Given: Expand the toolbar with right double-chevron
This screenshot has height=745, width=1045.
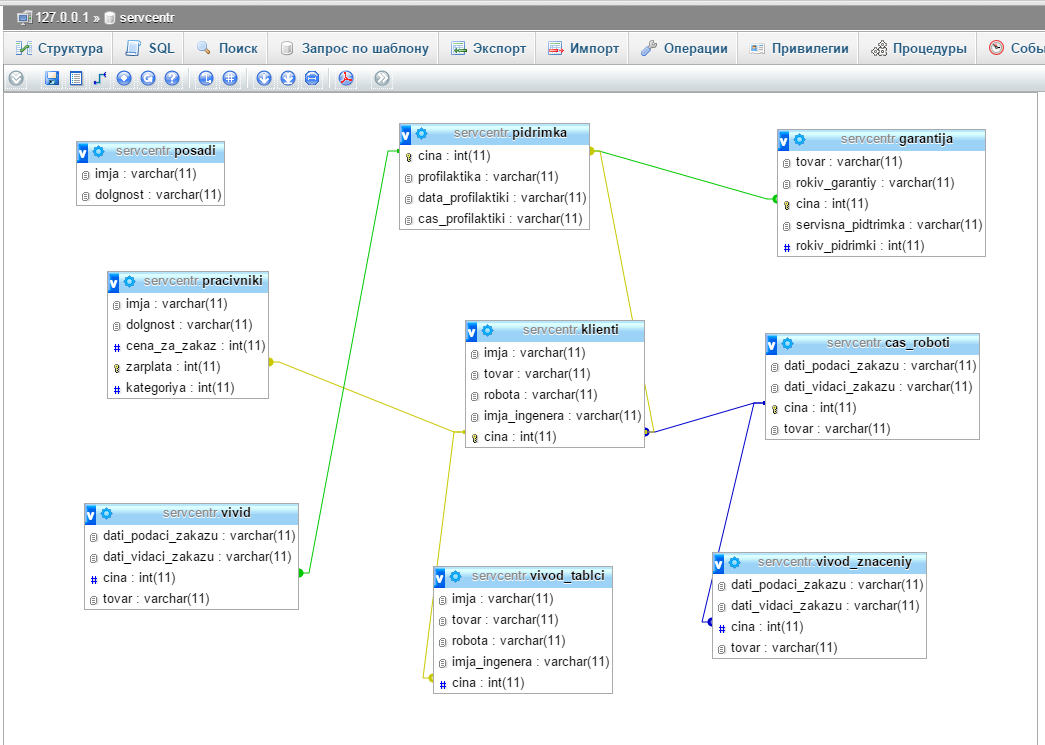Looking at the screenshot, I should click(x=382, y=79).
